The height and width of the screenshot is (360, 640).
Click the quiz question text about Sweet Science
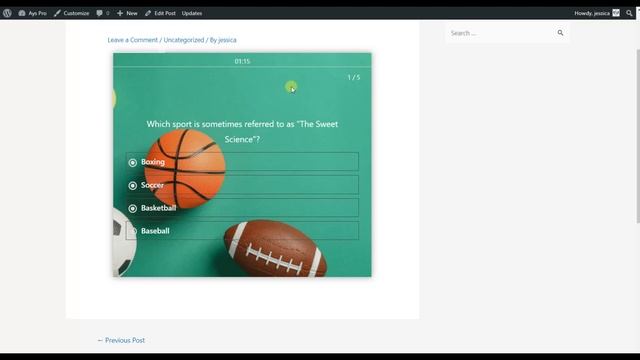click(x=242, y=131)
